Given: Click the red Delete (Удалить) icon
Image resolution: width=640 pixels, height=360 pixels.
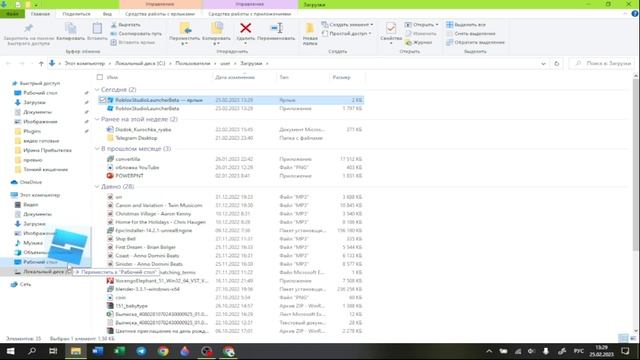Looking at the screenshot, I should pyautogui.click(x=245, y=28).
